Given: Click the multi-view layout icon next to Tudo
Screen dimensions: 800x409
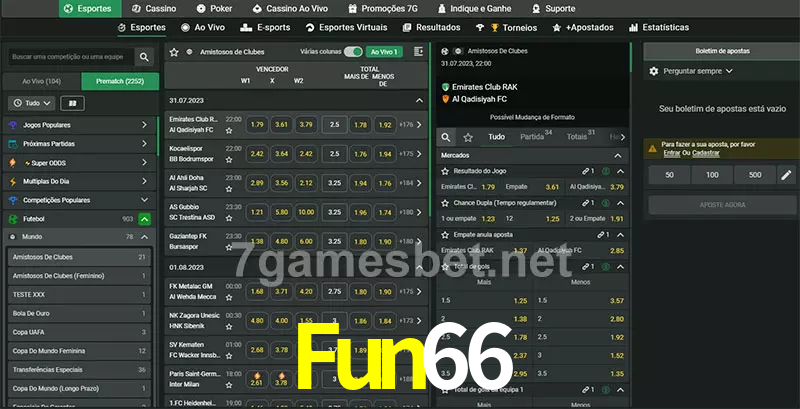Looking at the screenshot, I should (x=72, y=103).
